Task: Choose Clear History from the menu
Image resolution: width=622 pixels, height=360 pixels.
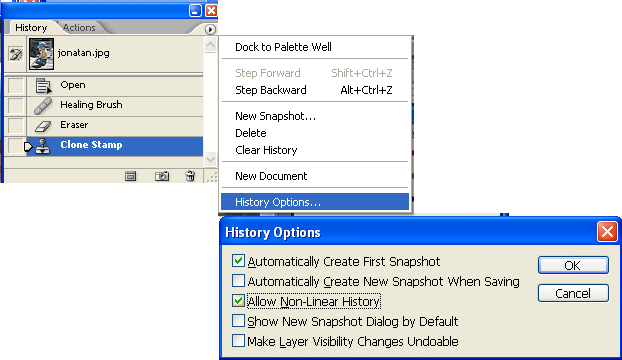Action: tap(315, 150)
